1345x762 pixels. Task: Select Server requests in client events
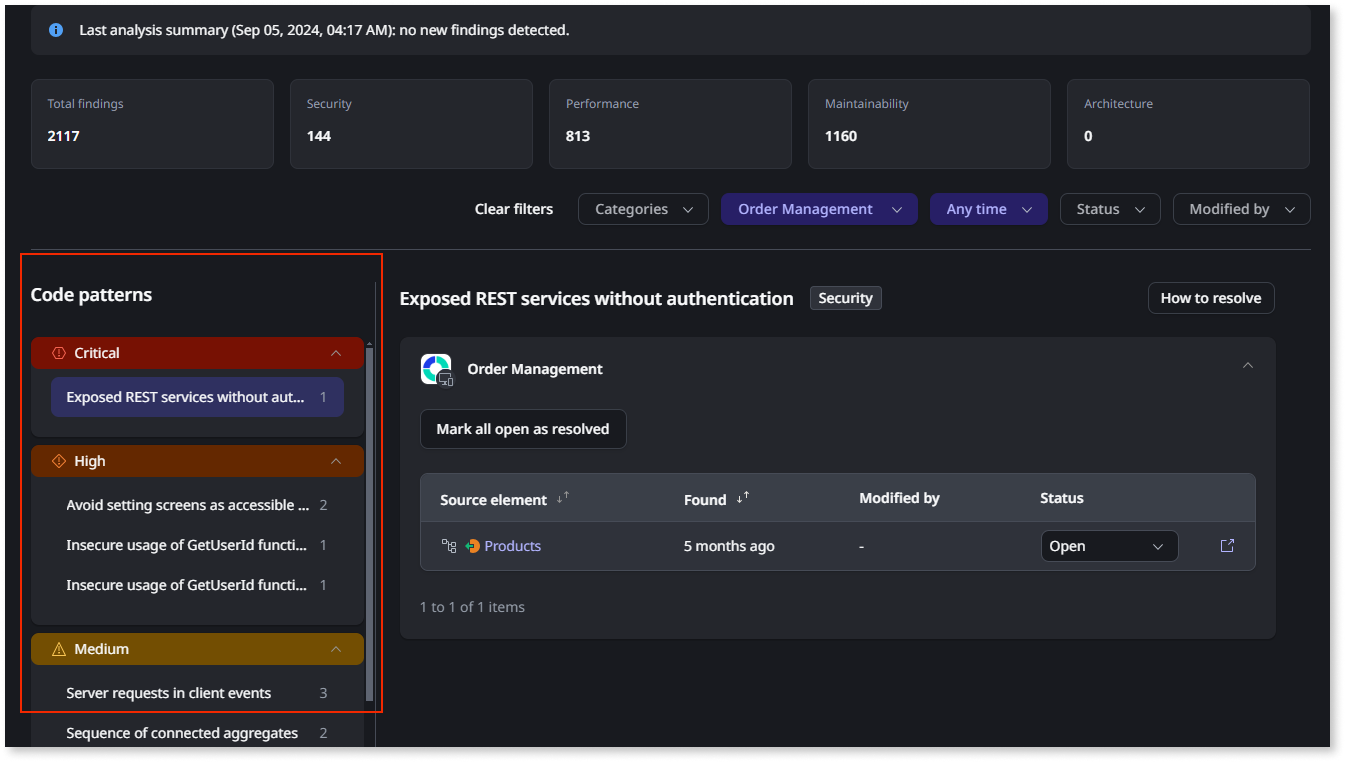(x=168, y=693)
